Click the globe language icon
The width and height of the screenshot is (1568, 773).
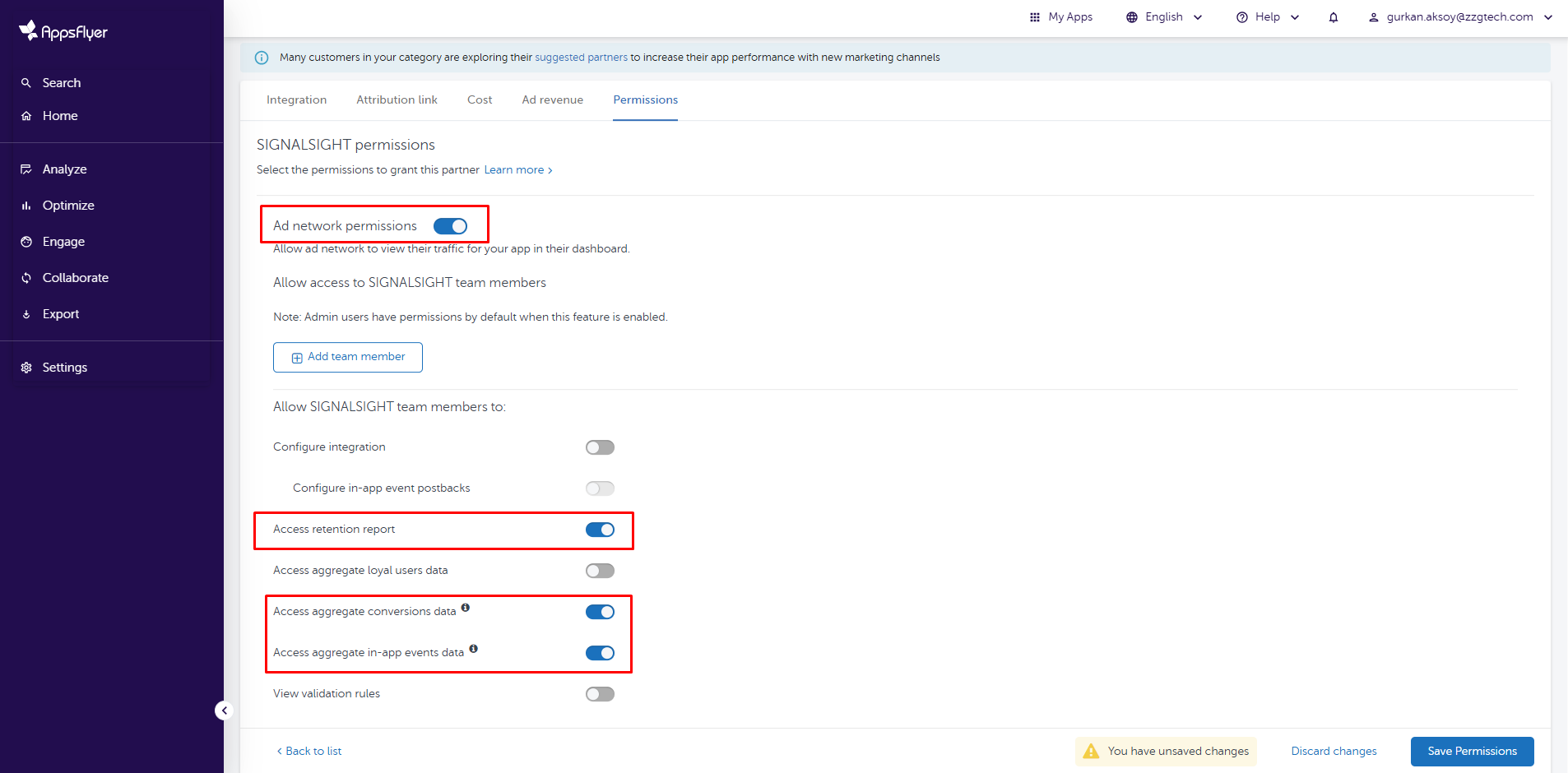1132,17
